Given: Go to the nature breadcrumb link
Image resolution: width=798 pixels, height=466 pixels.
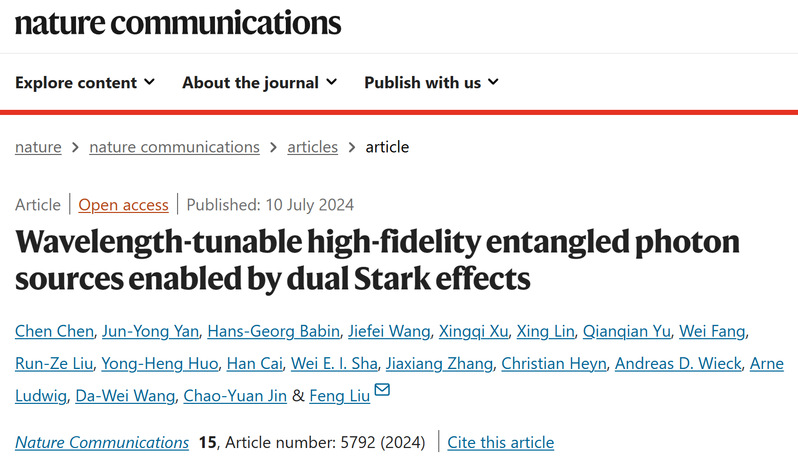Looking at the screenshot, I should [38, 147].
